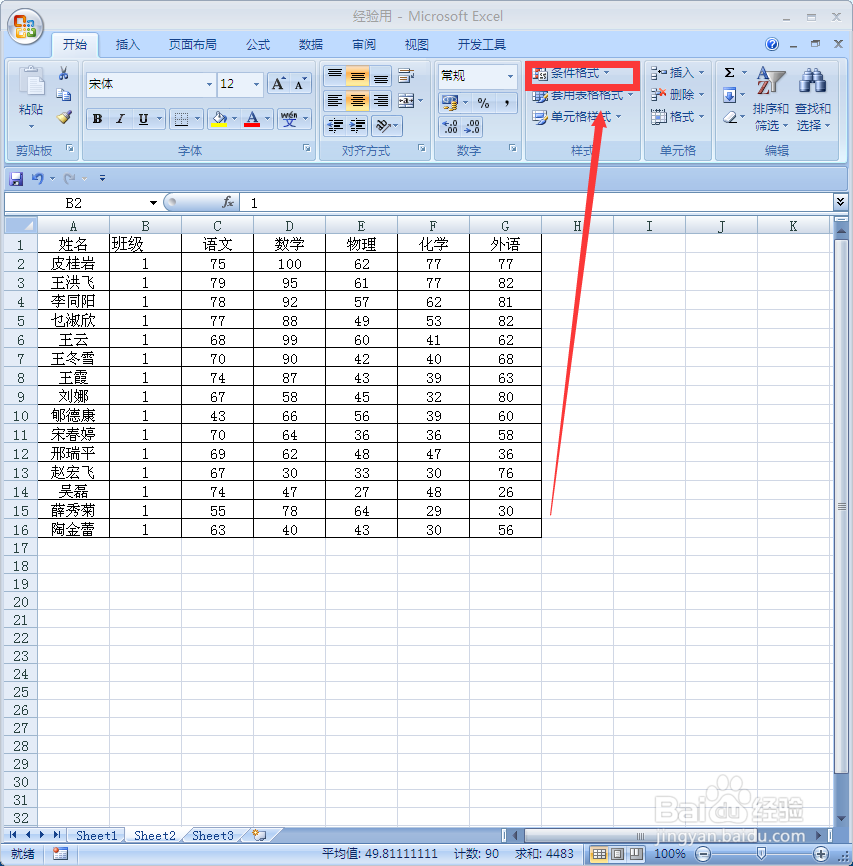Open 删除 cells dropdown

click(x=678, y=94)
